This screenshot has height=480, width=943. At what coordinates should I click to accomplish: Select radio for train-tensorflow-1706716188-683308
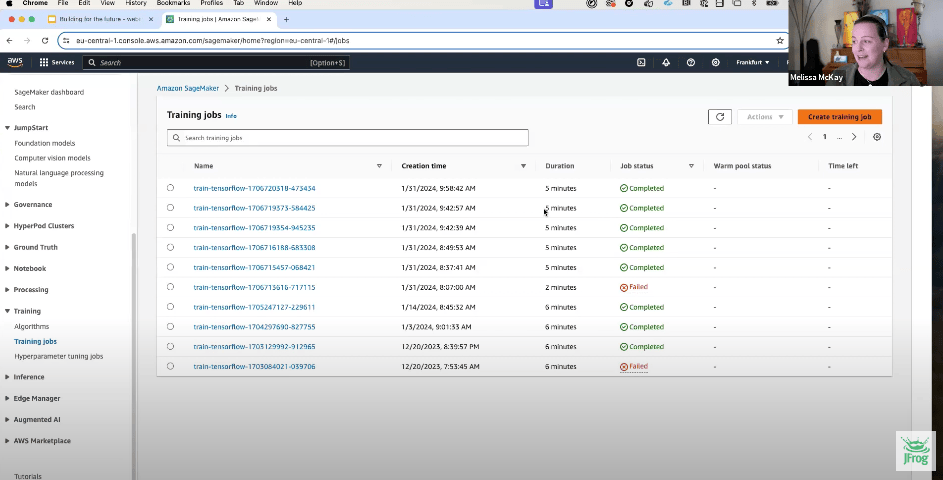point(170,247)
